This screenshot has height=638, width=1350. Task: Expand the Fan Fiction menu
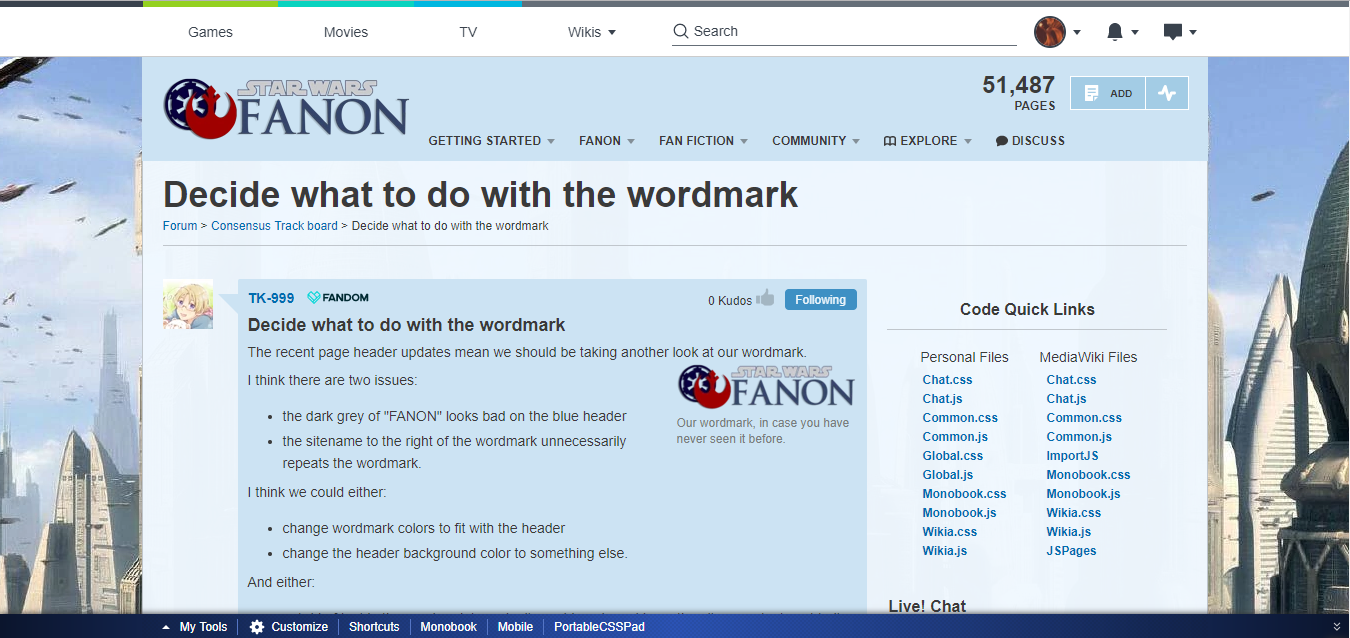704,141
